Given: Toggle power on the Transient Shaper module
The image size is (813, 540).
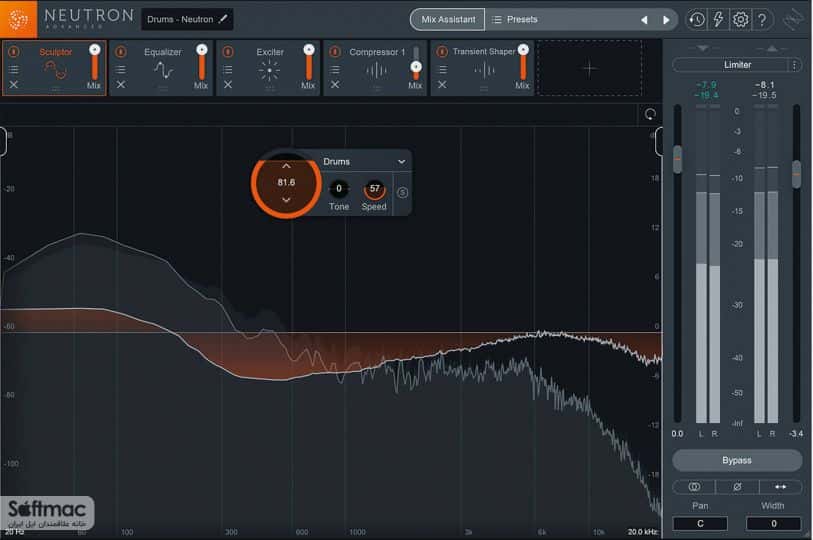Looking at the screenshot, I should point(442,51).
